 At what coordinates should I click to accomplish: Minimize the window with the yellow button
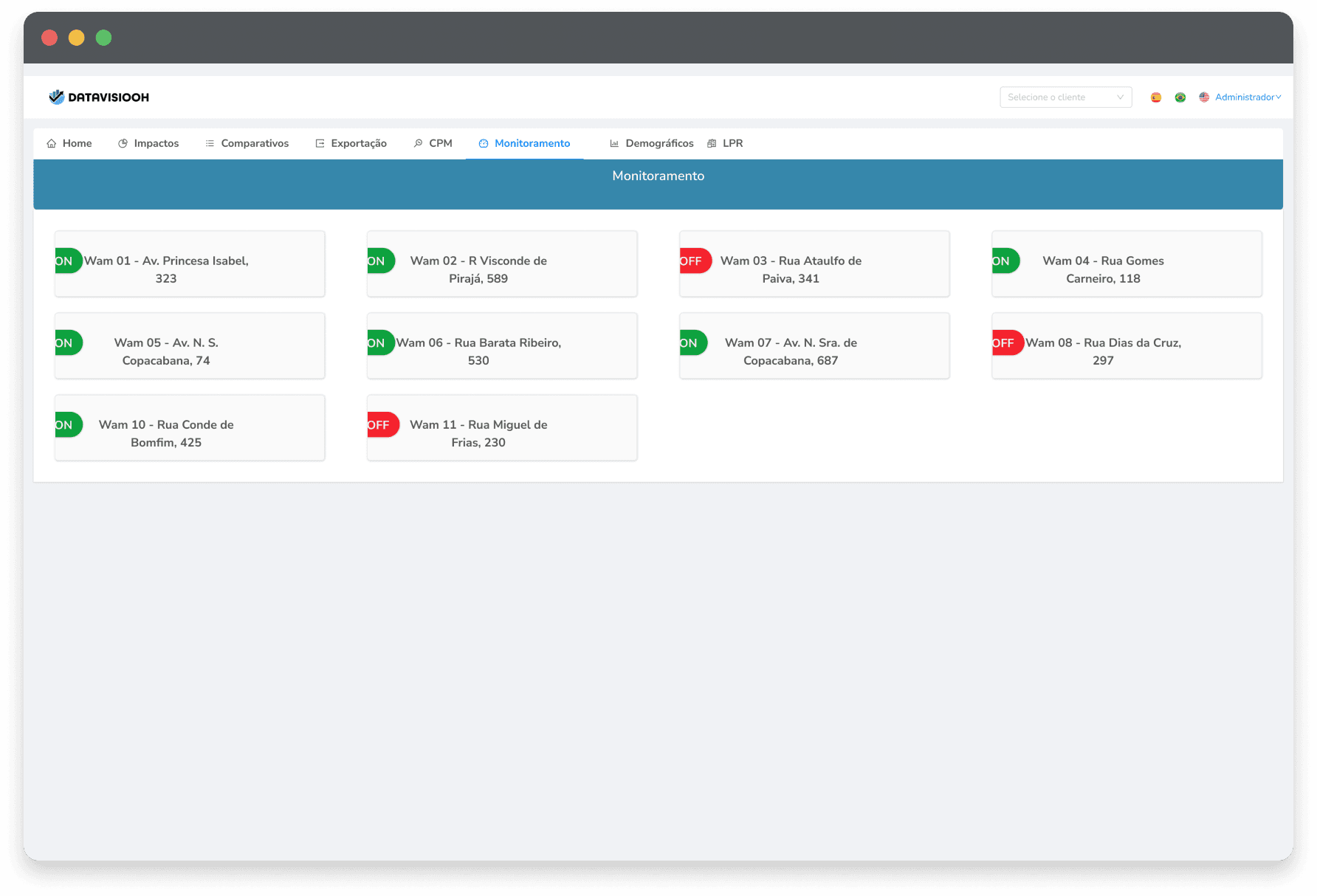(77, 38)
